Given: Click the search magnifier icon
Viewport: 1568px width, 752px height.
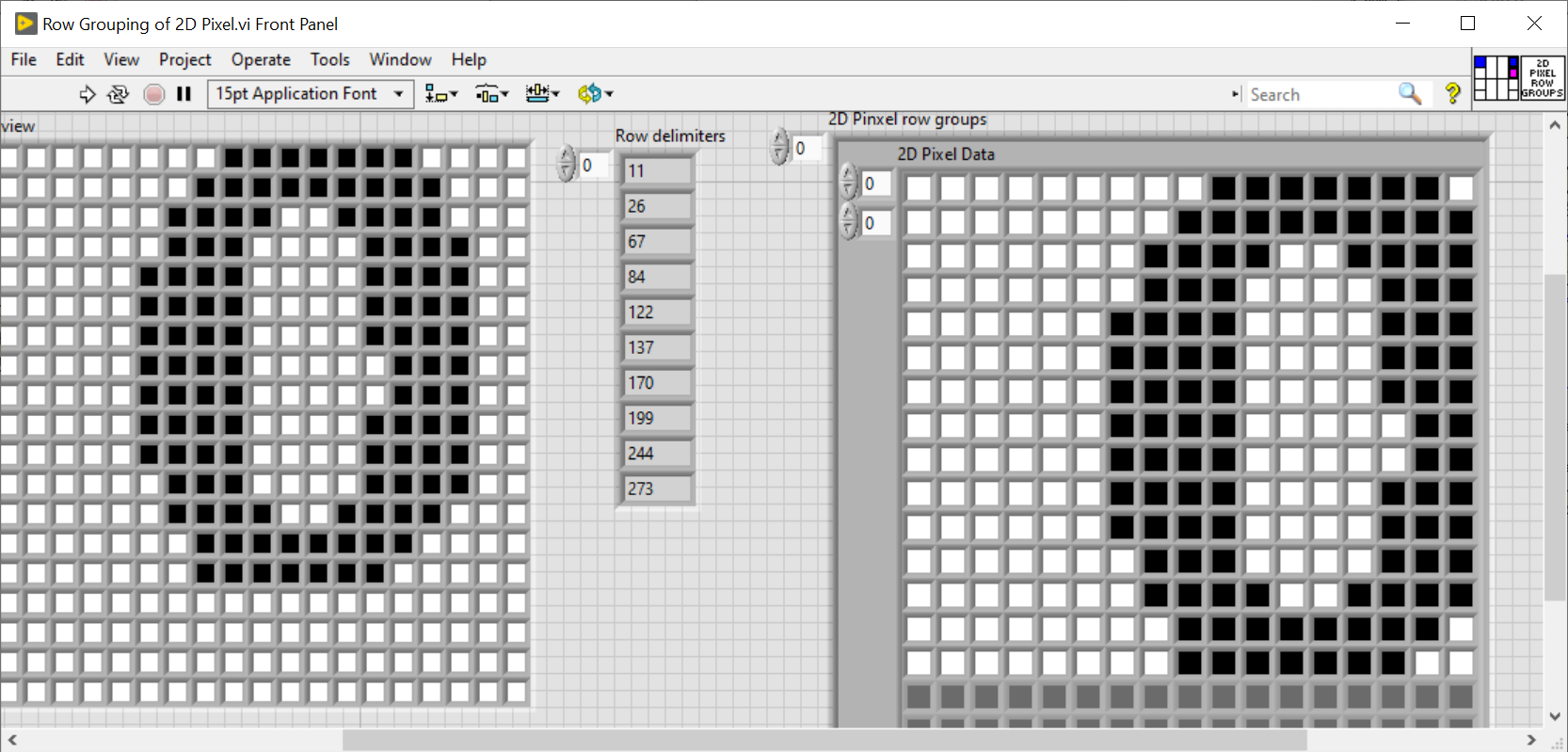Looking at the screenshot, I should pos(1410,94).
